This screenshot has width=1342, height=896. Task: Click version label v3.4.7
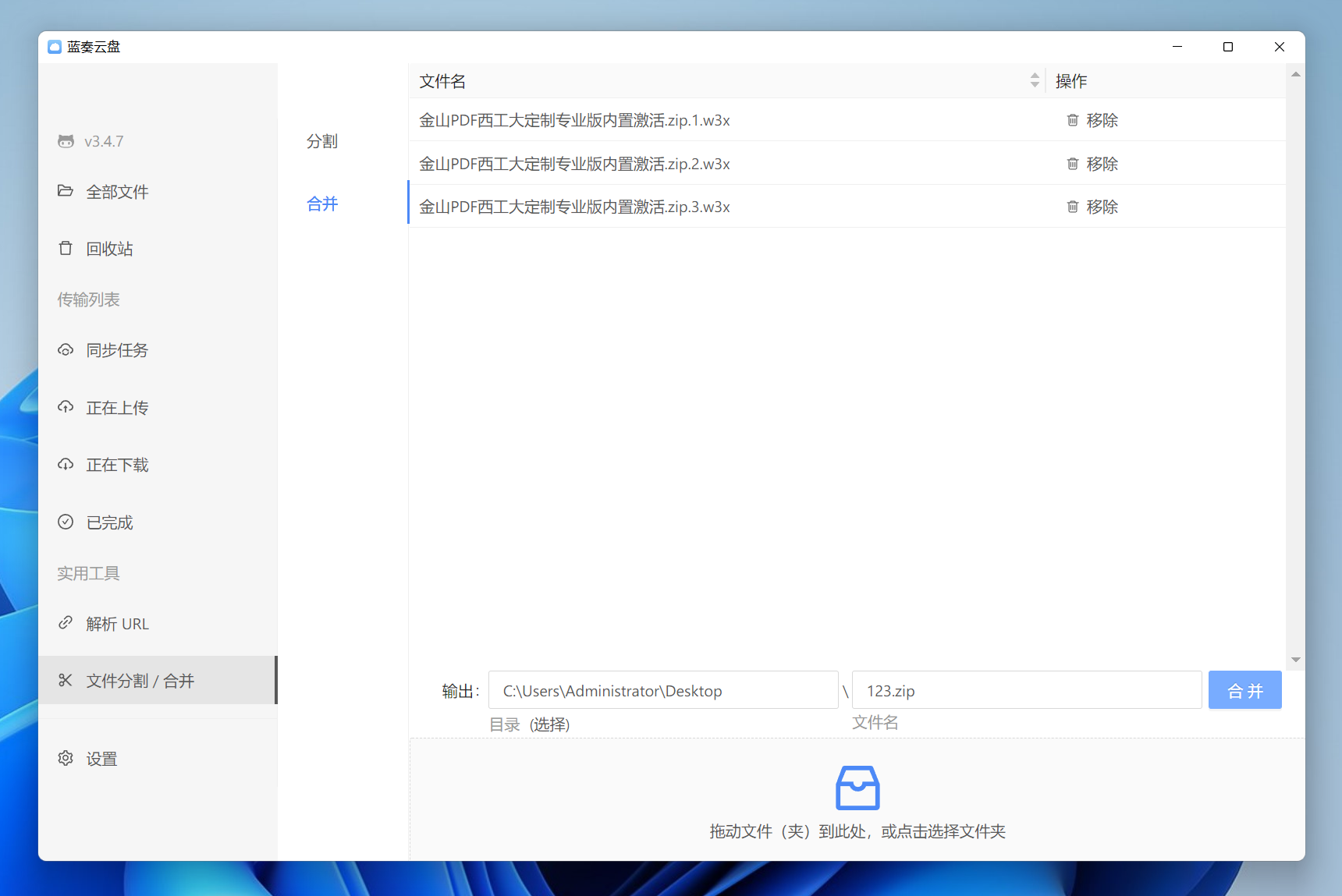(104, 141)
